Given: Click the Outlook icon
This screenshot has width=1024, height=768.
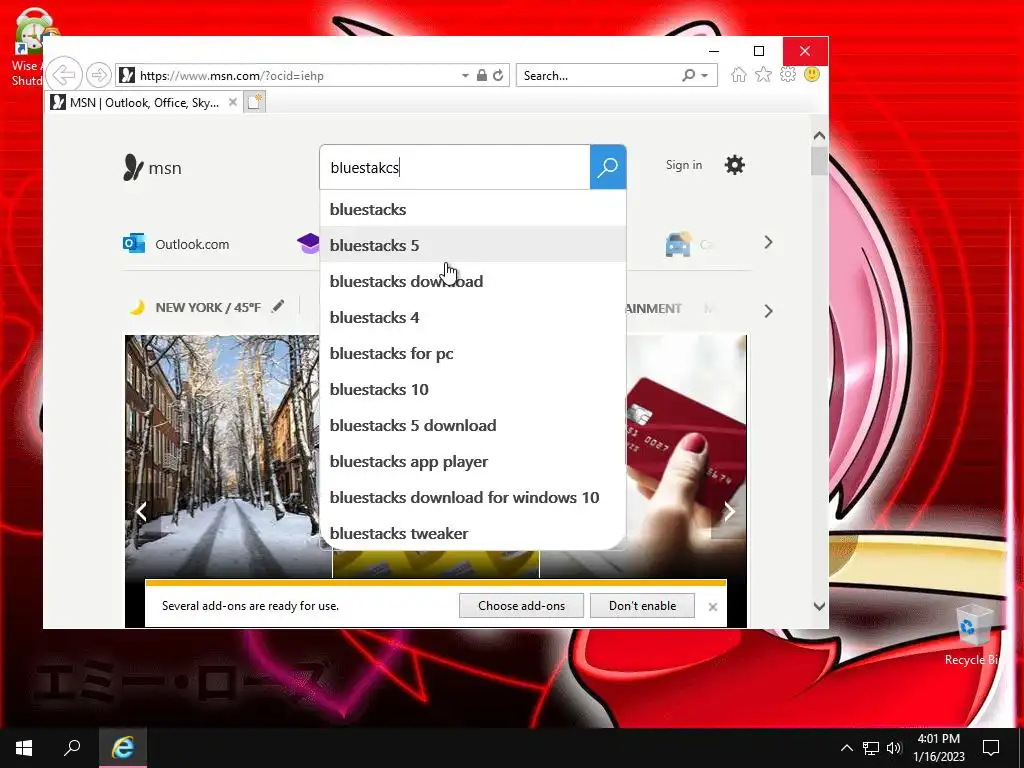Looking at the screenshot, I should (x=135, y=244).
